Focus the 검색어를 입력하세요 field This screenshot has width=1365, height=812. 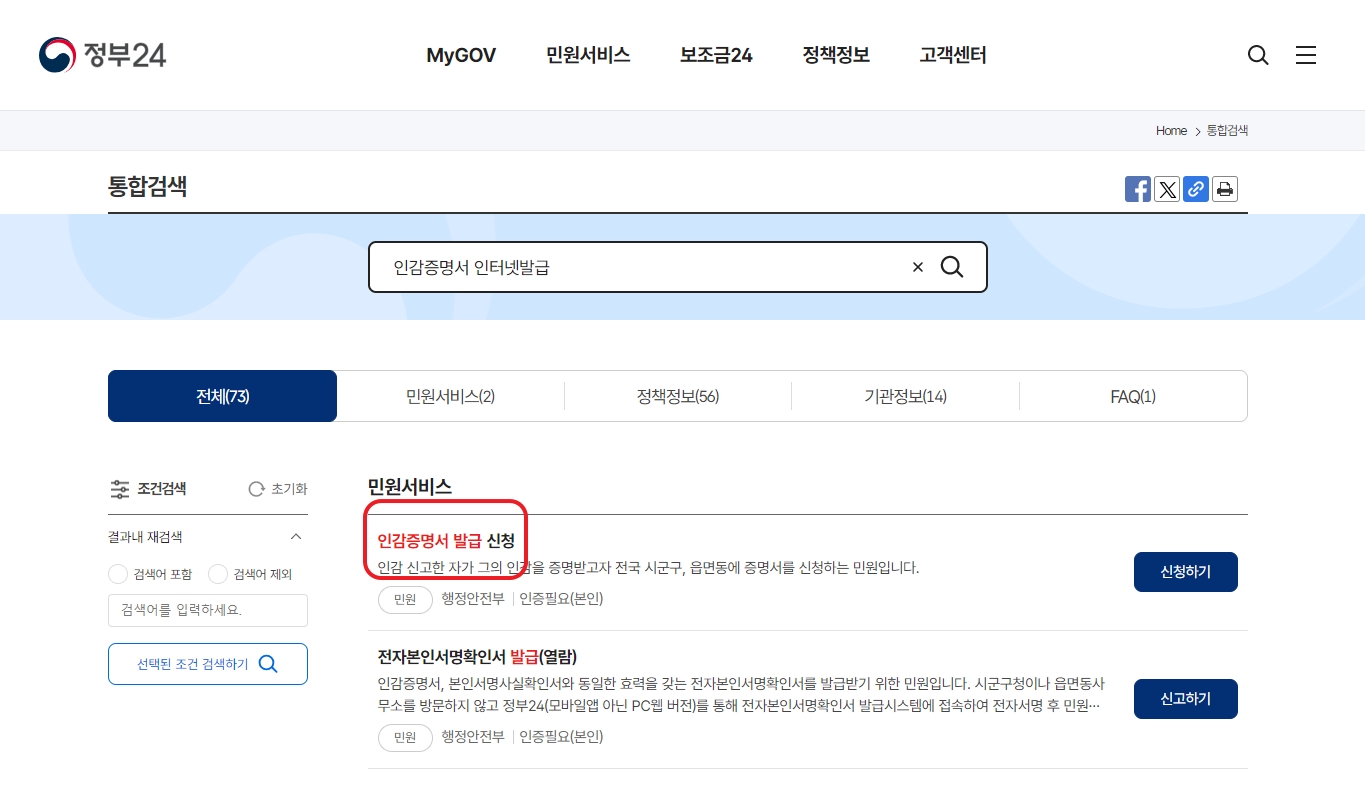(x=208, y=610)
